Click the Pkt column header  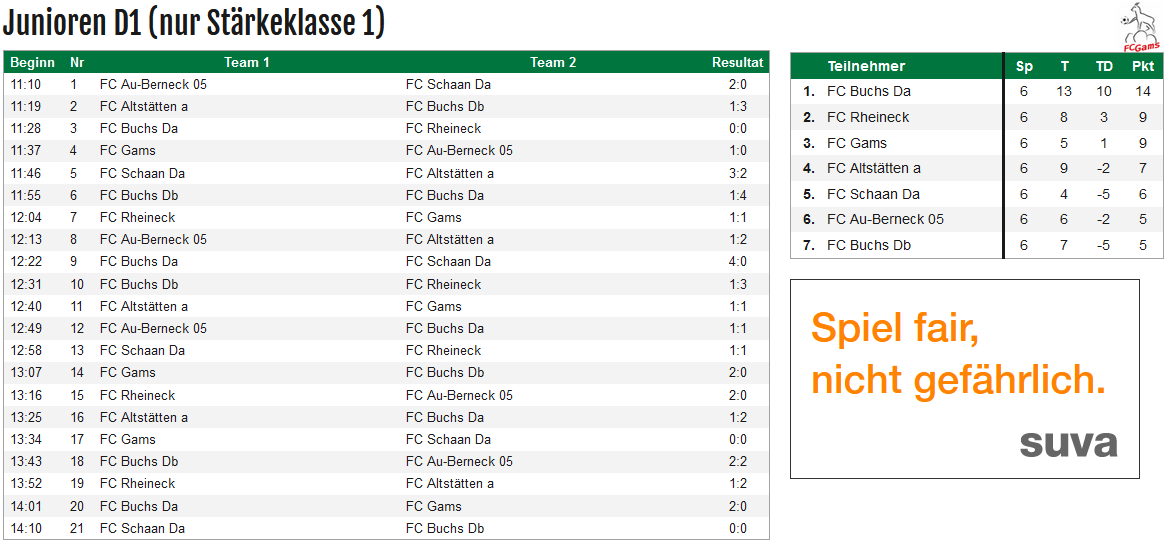click(x=1142, y=66)
